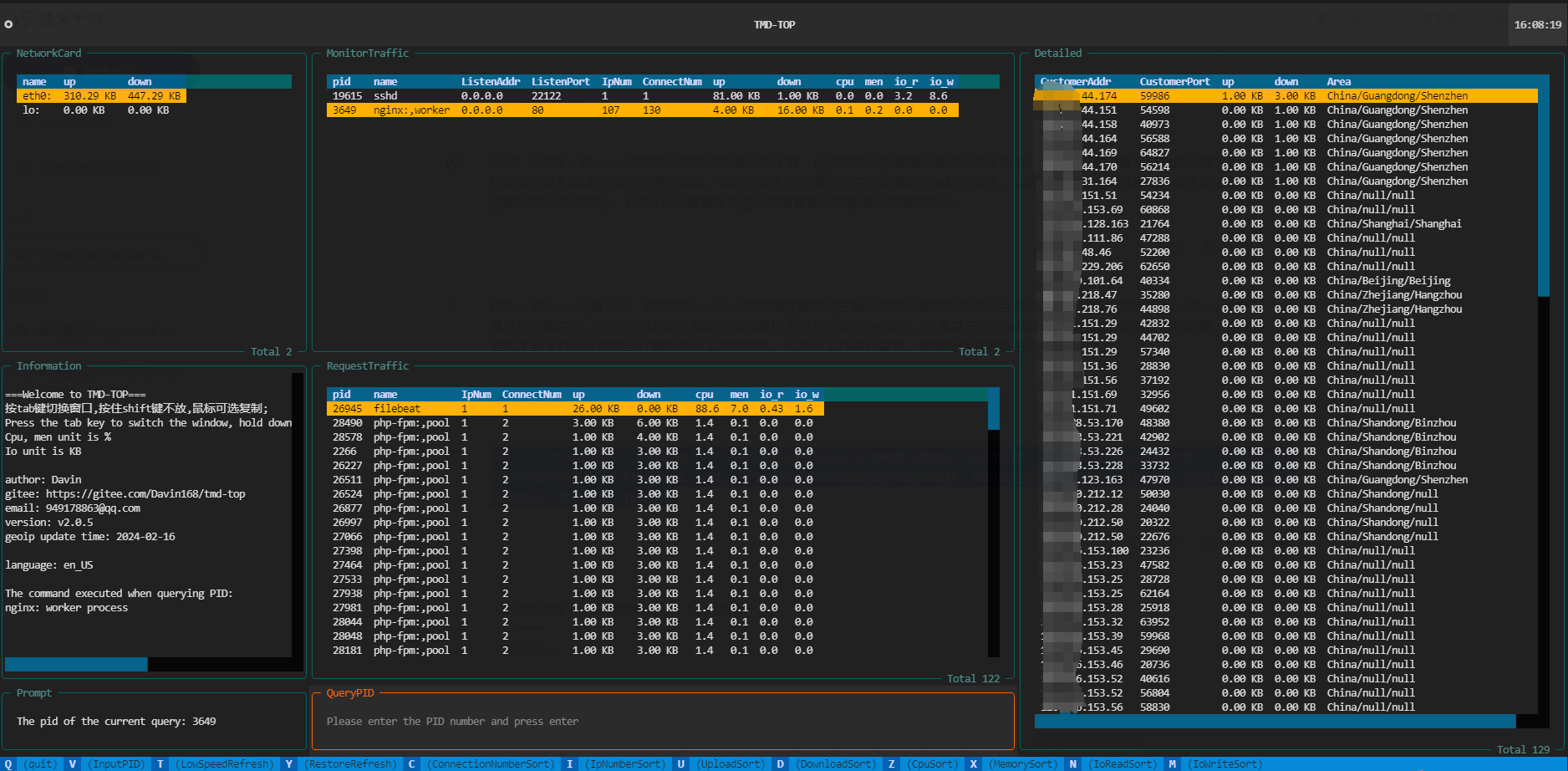Select Detailed row with port 47970 Shenzhen
The image size is (1568, 771).
pos(1286,480)
